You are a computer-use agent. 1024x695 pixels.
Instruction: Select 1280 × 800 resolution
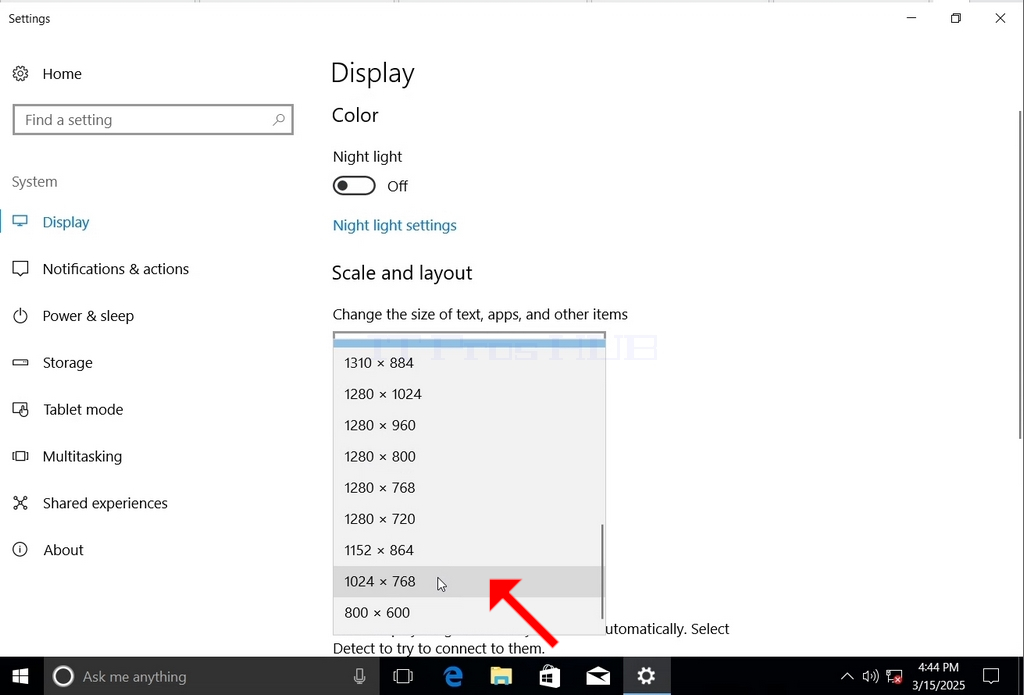click(469, 457)
